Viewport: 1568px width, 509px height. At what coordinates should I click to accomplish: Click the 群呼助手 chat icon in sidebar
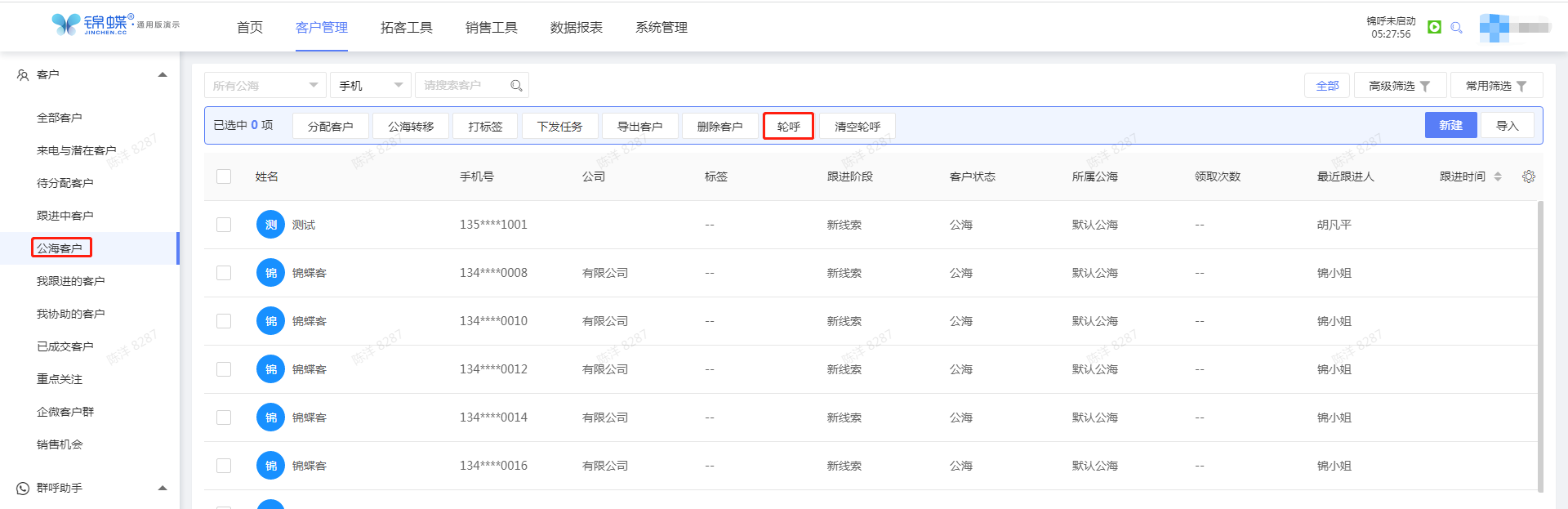pos(23,489)
